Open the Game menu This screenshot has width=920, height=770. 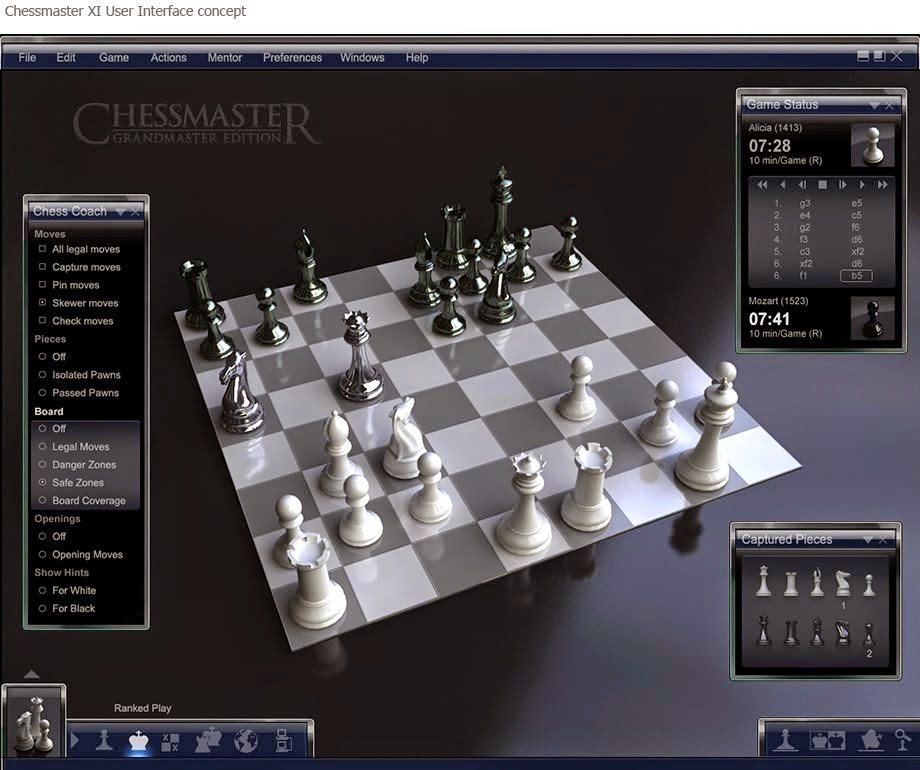click(114, 58)
